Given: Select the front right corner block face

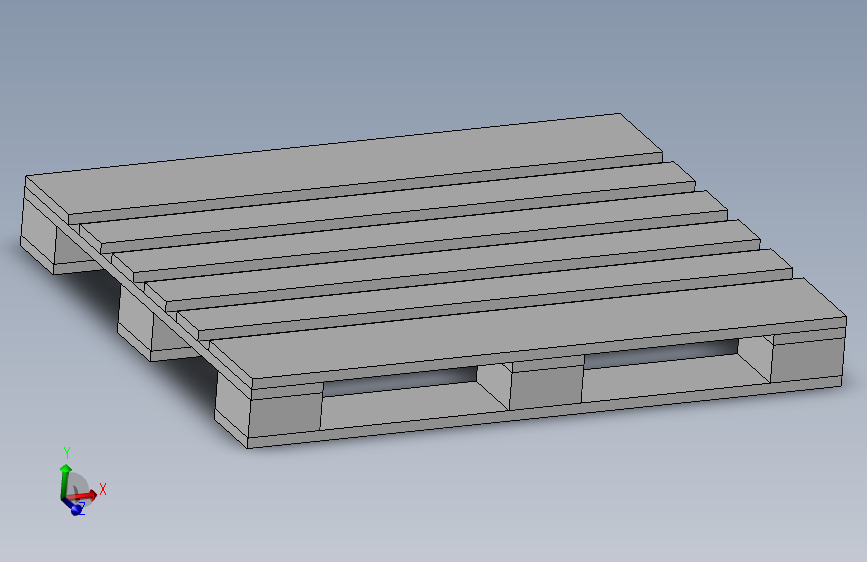Looking at the screenshot, I should [808, 362].
